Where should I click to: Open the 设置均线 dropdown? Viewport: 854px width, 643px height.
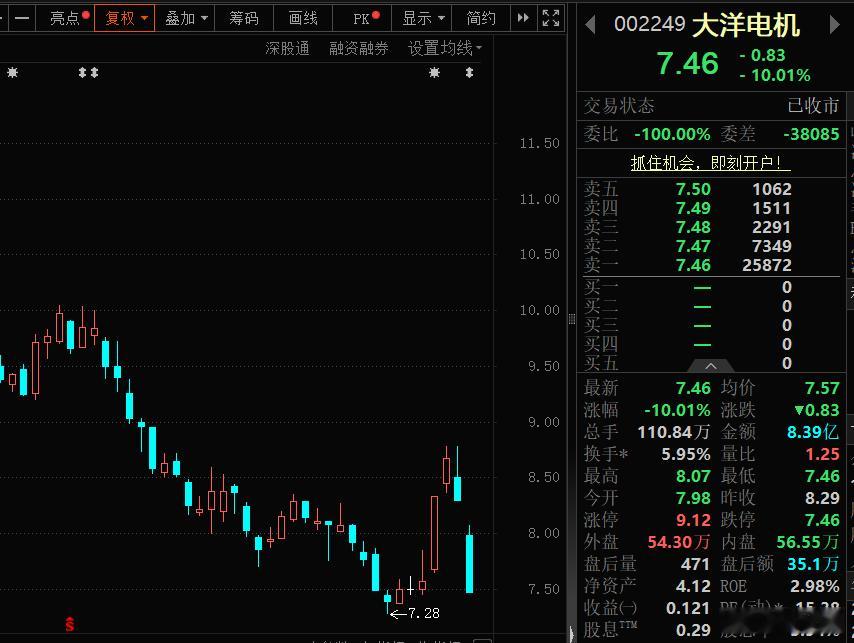[x=444, y=48]
